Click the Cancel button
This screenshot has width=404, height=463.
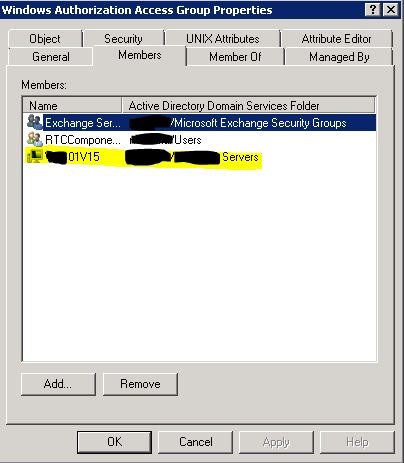[x=196, y=442]
